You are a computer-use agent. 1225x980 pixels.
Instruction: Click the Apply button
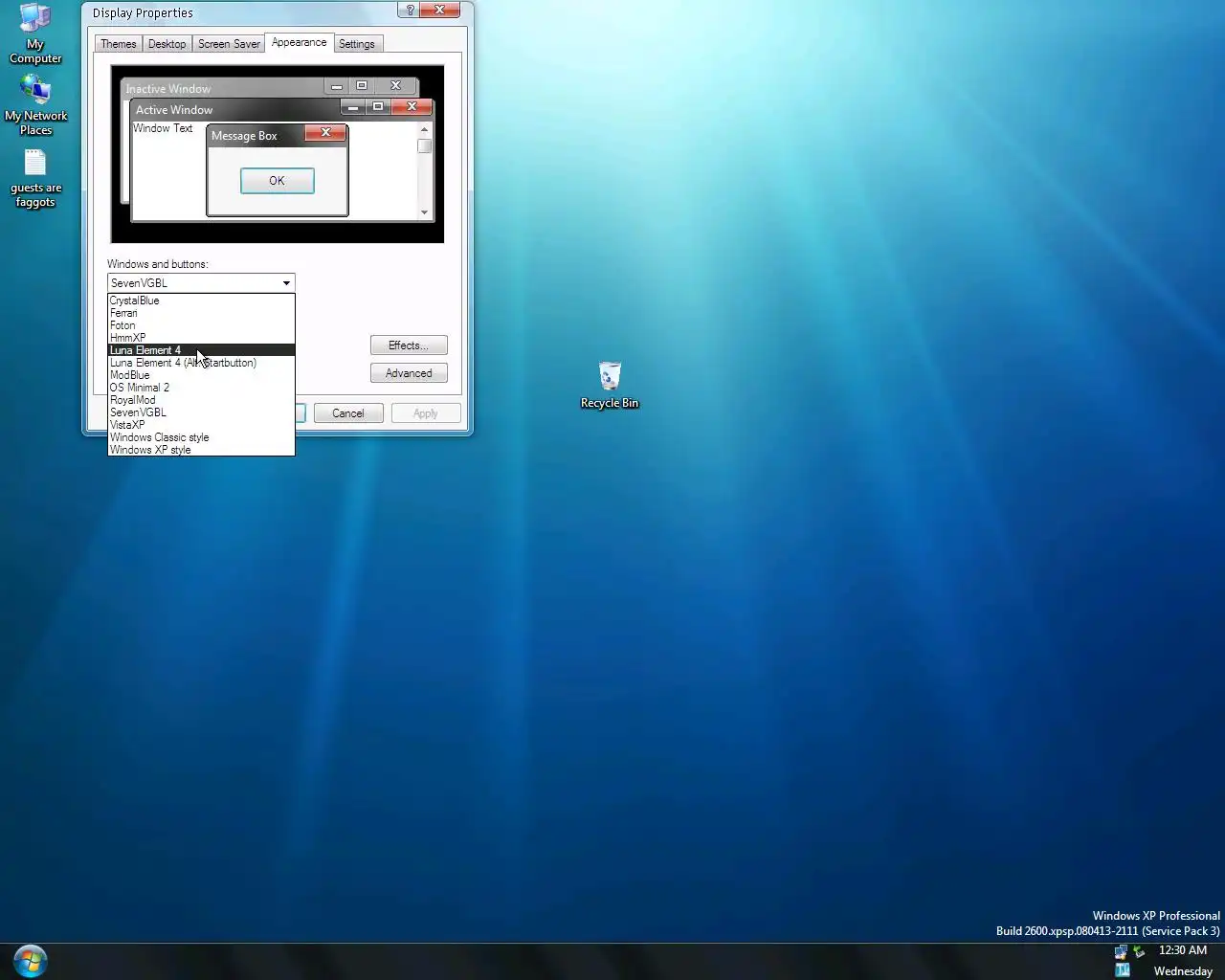pyautogui.click(x=426, y=413)
